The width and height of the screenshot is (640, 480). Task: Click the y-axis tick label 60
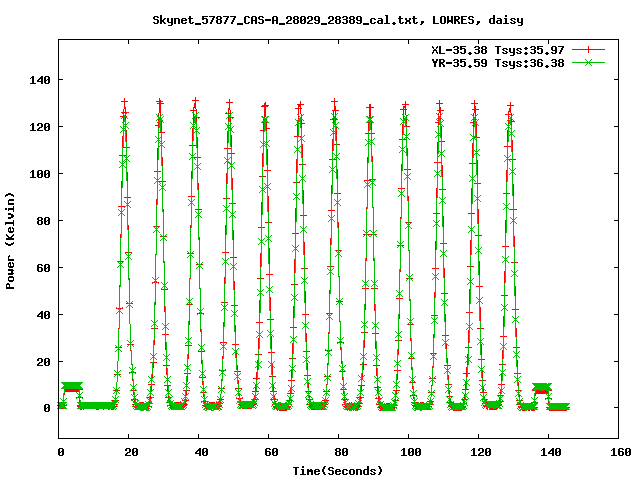[43, 268]
